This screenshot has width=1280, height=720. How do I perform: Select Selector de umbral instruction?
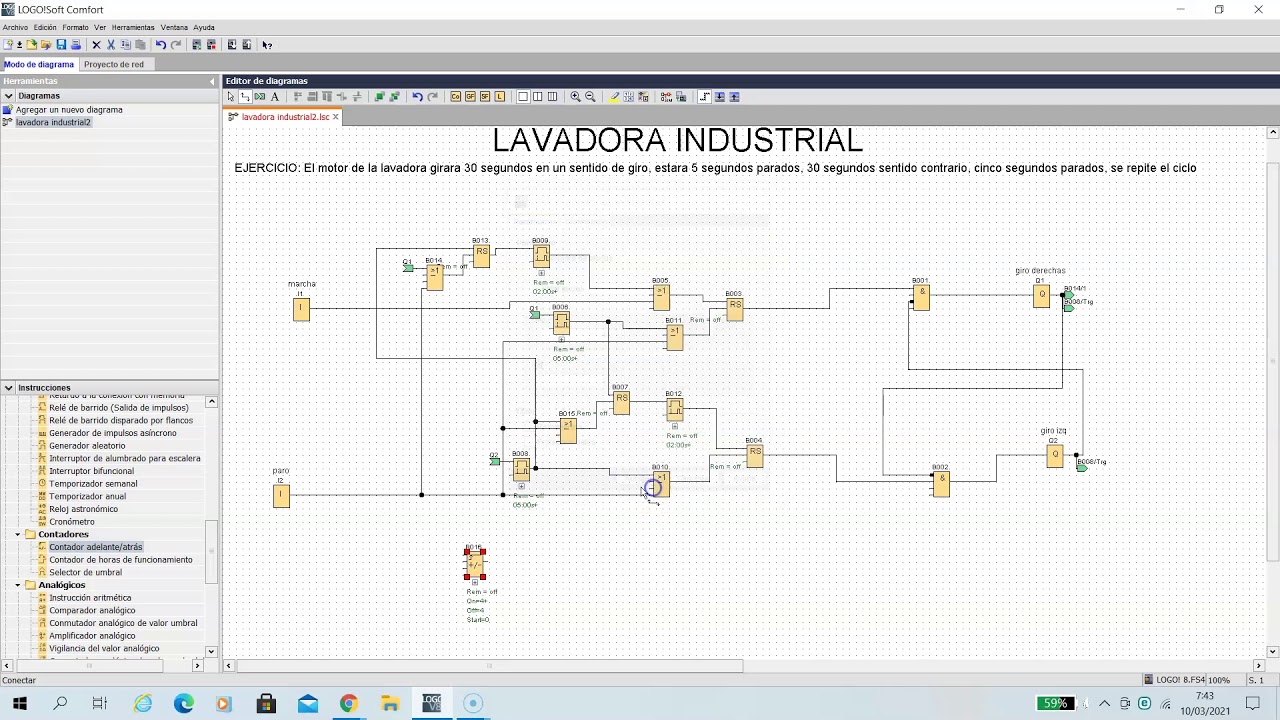tap(86, 572)
